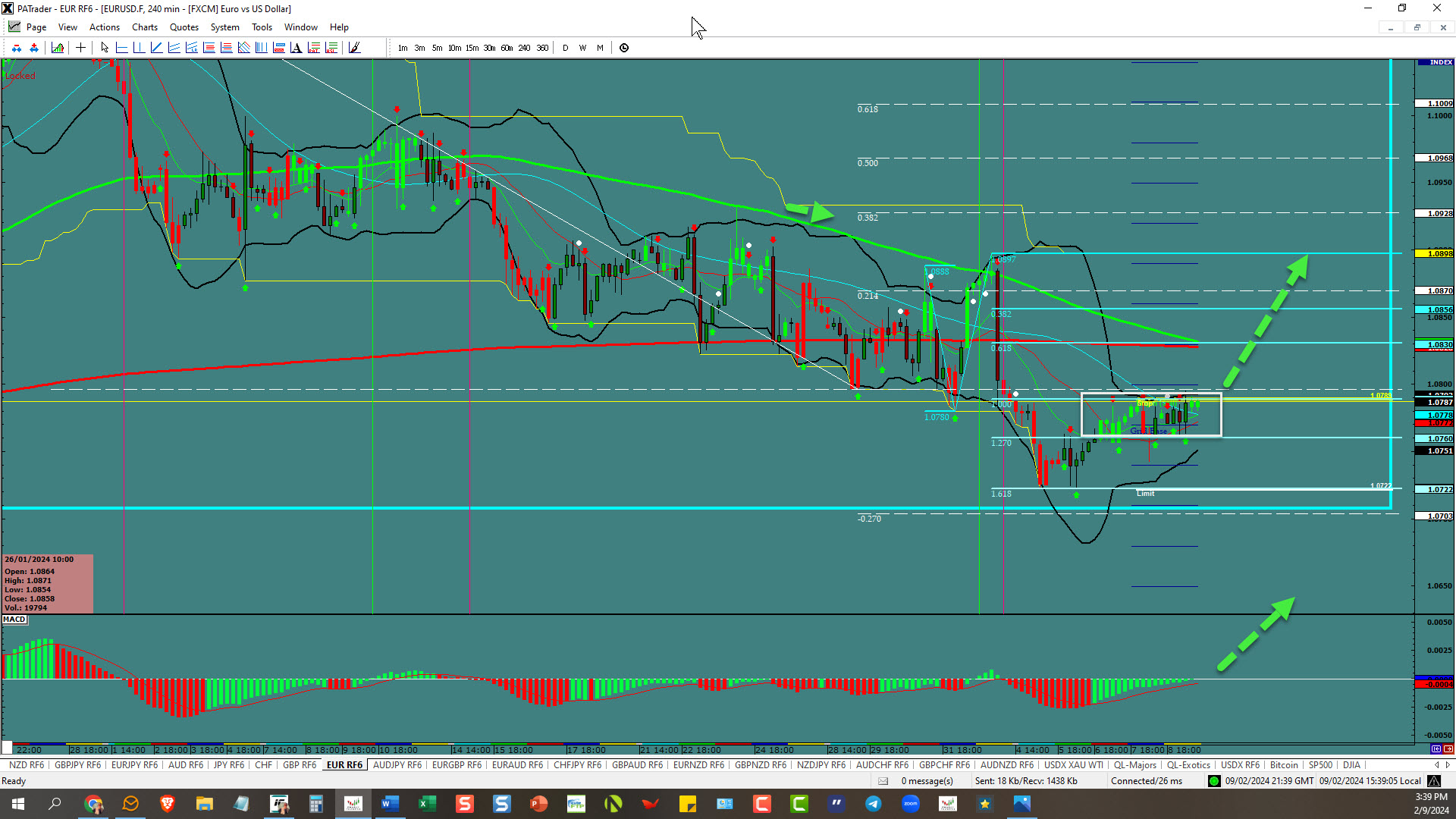The width and height of the screenshot is (1456, 819).
Task: Switch to the QL-Majors tab
Action: [x=1135, y=765]
